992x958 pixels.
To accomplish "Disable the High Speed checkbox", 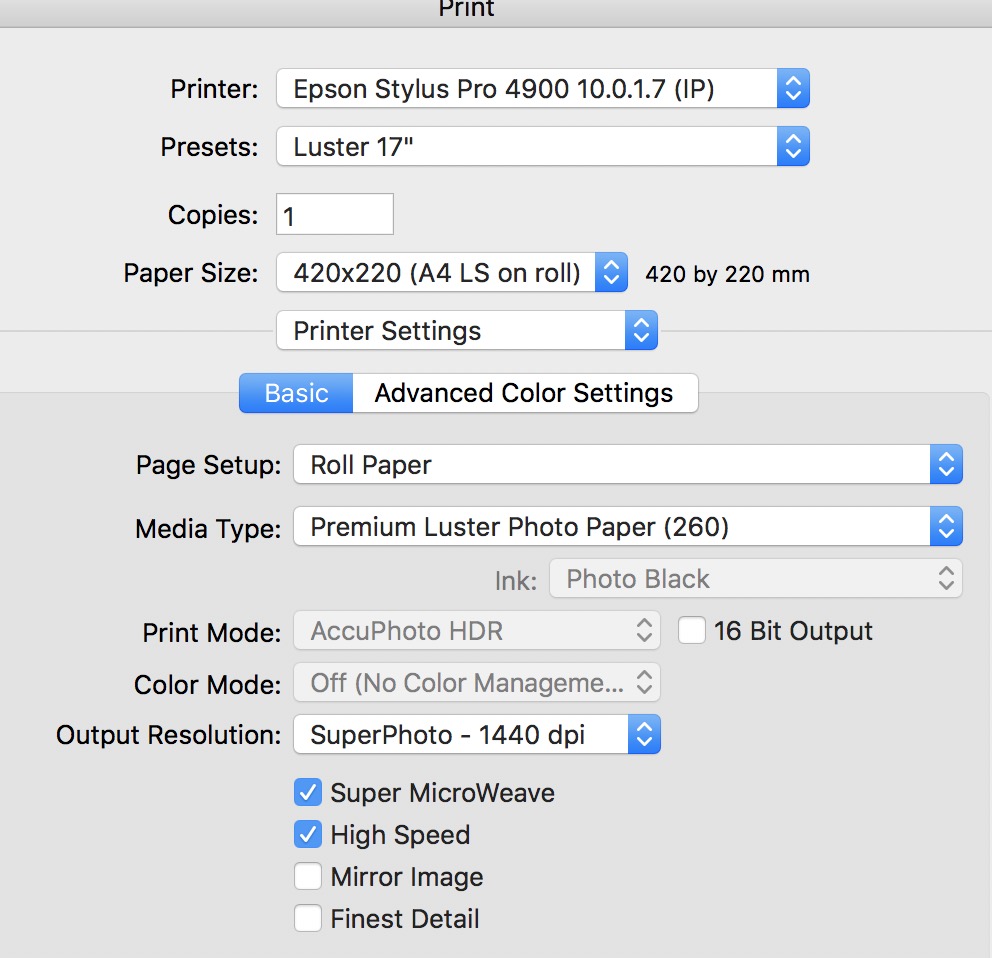I will pyautogui.click(x=308, y=835).
